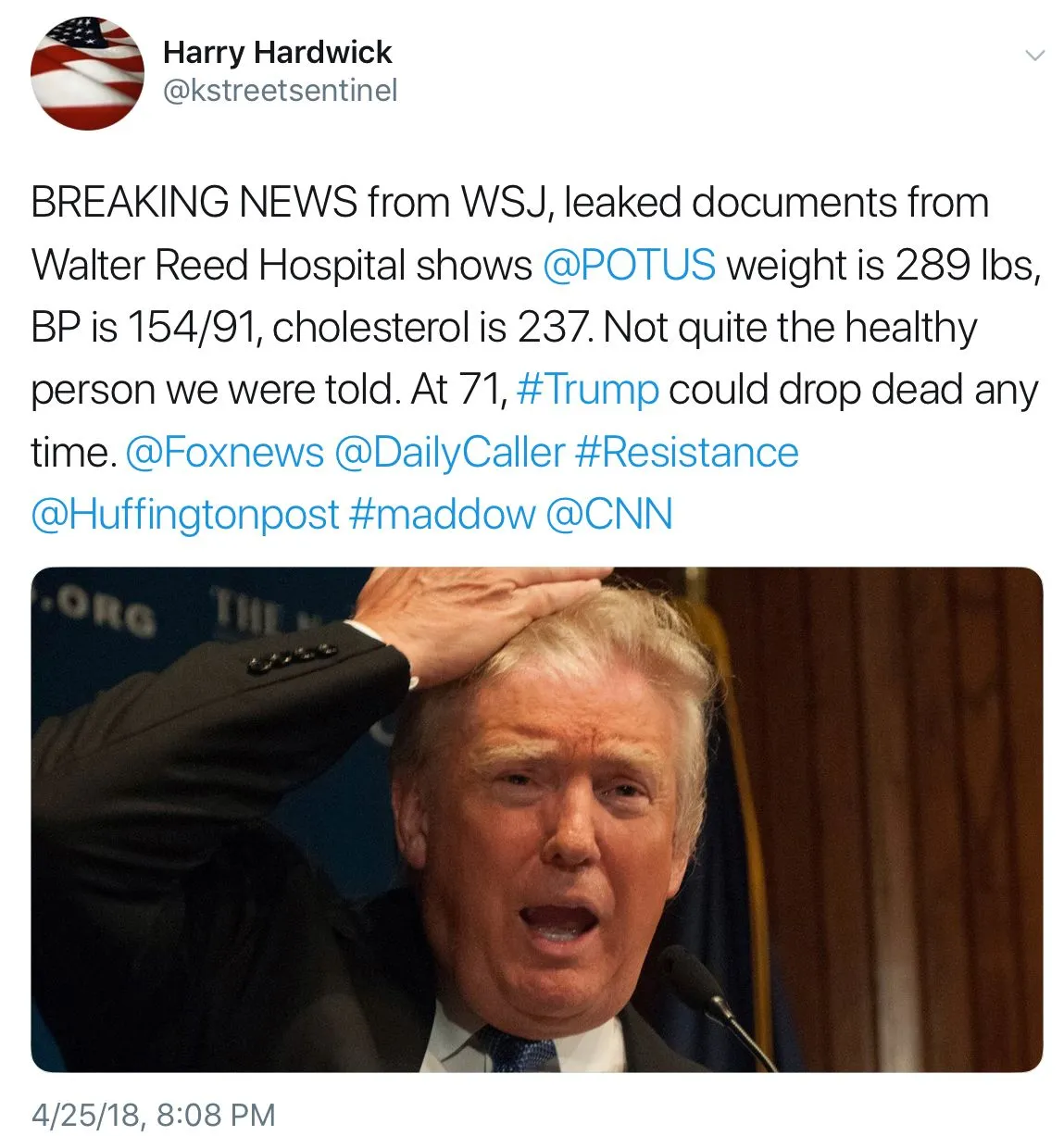
Task: Visit the @Foxnews mention
Action: coord(224,453)
